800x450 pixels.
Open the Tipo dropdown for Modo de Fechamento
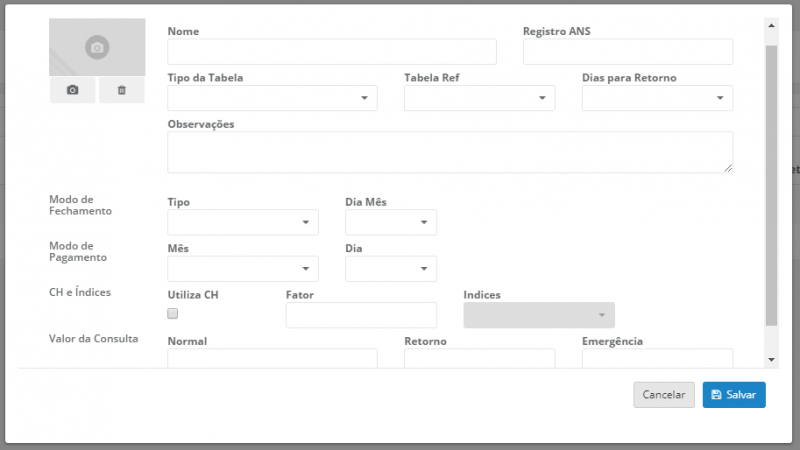tap(243, 222)
